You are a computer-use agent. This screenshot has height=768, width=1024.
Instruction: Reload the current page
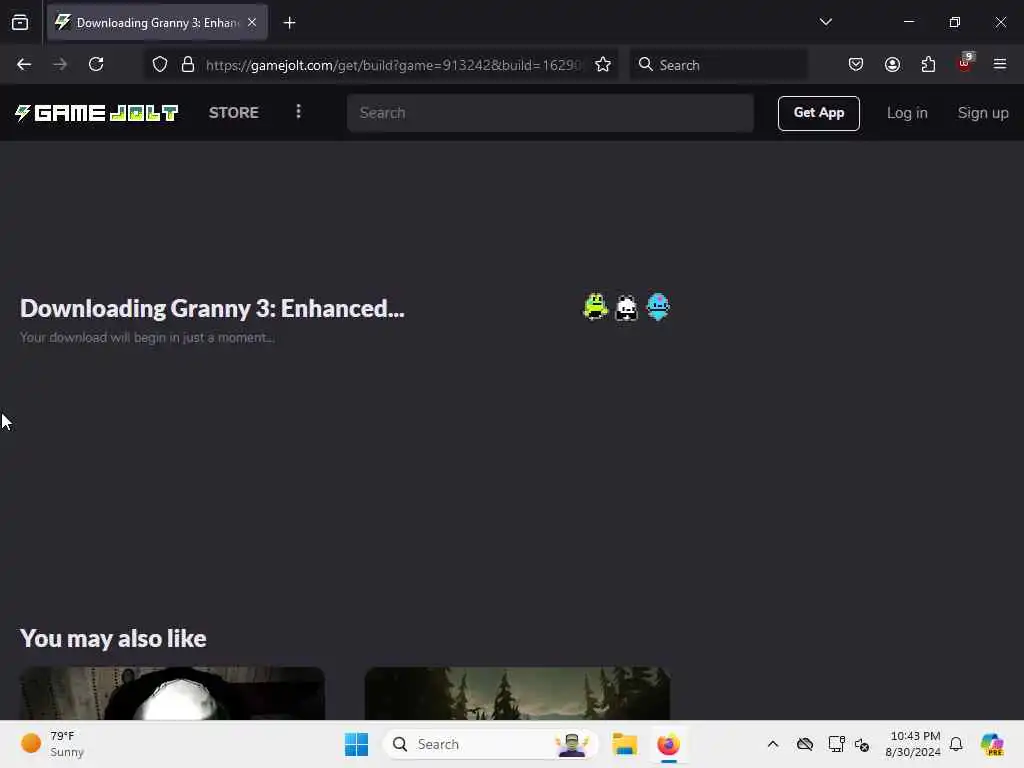coord(96,64)
